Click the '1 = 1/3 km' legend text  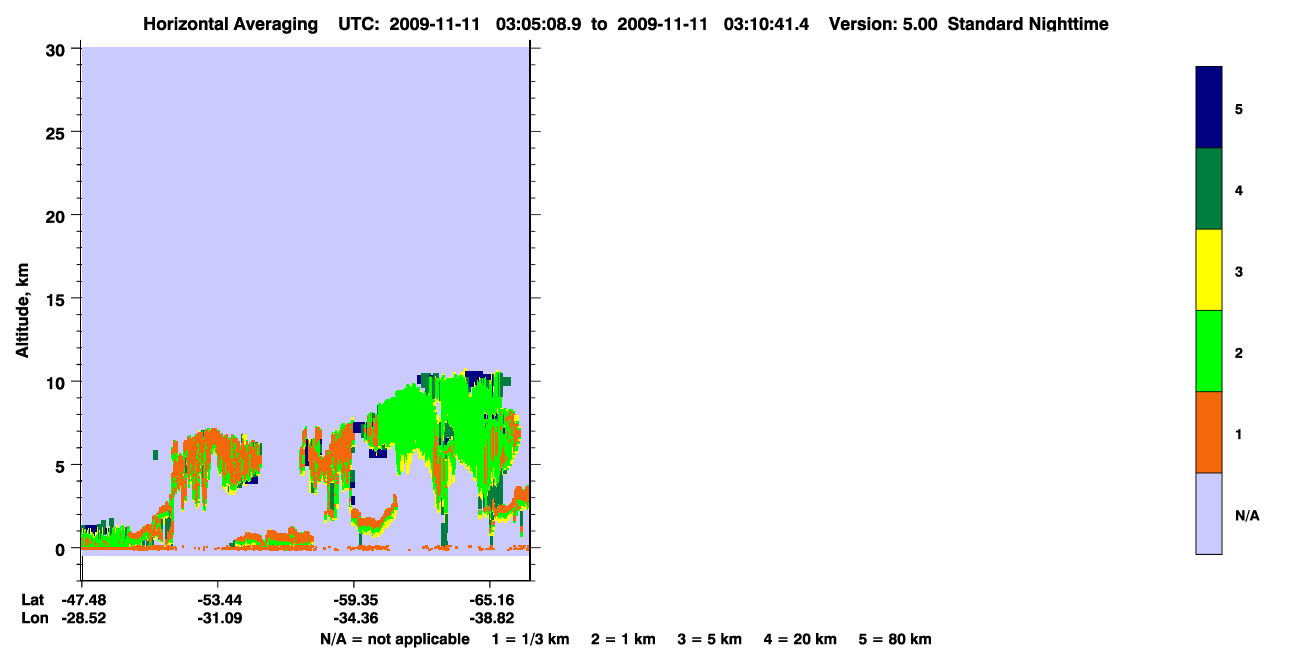click(x=531, y=639)
